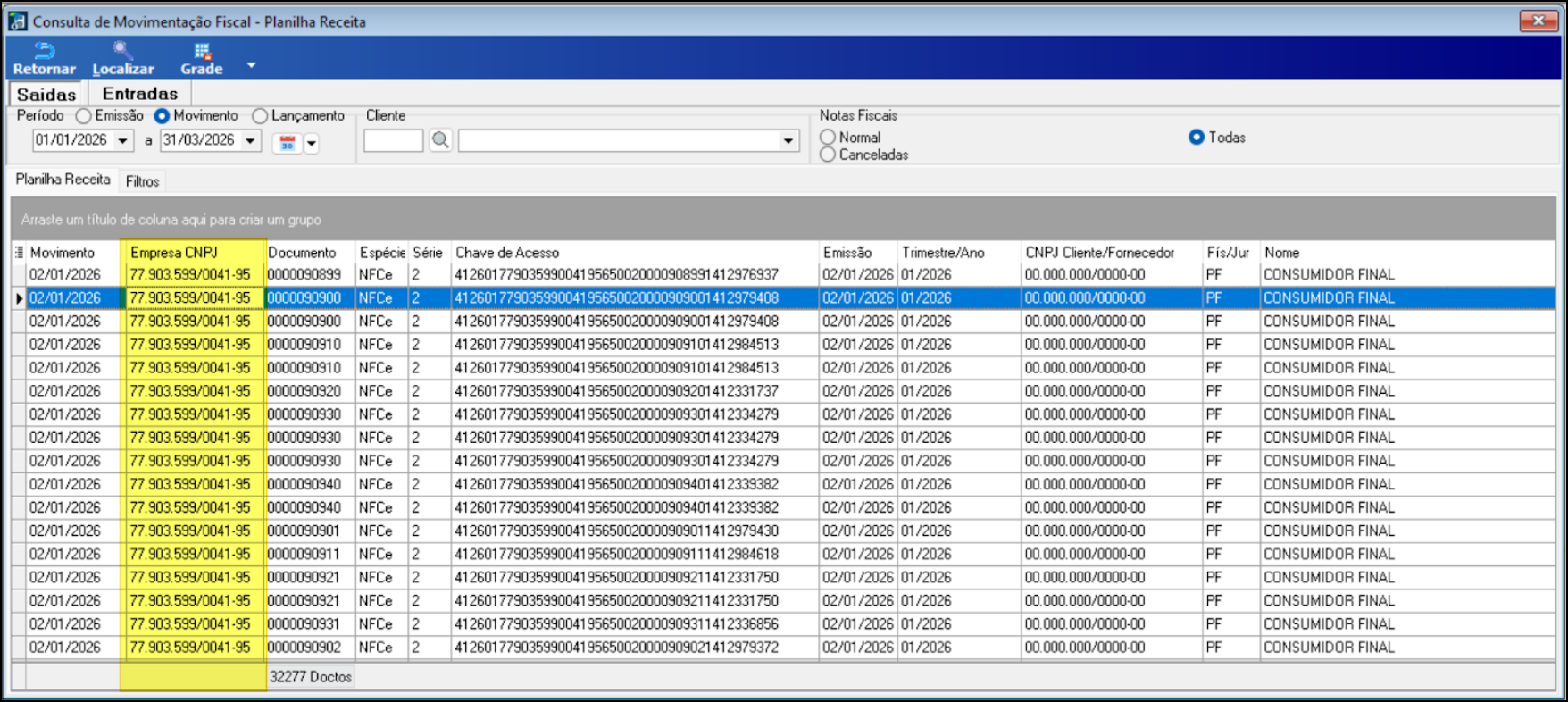Viewport: 1568px width, 702px height.
Task: Click the Série column header
Action: [430, 253]
